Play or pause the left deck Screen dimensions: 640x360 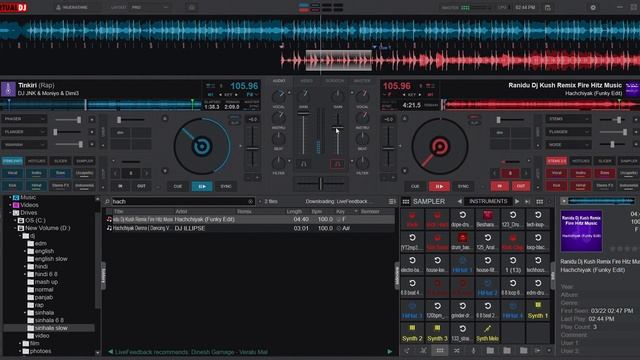tap(202, 186)
